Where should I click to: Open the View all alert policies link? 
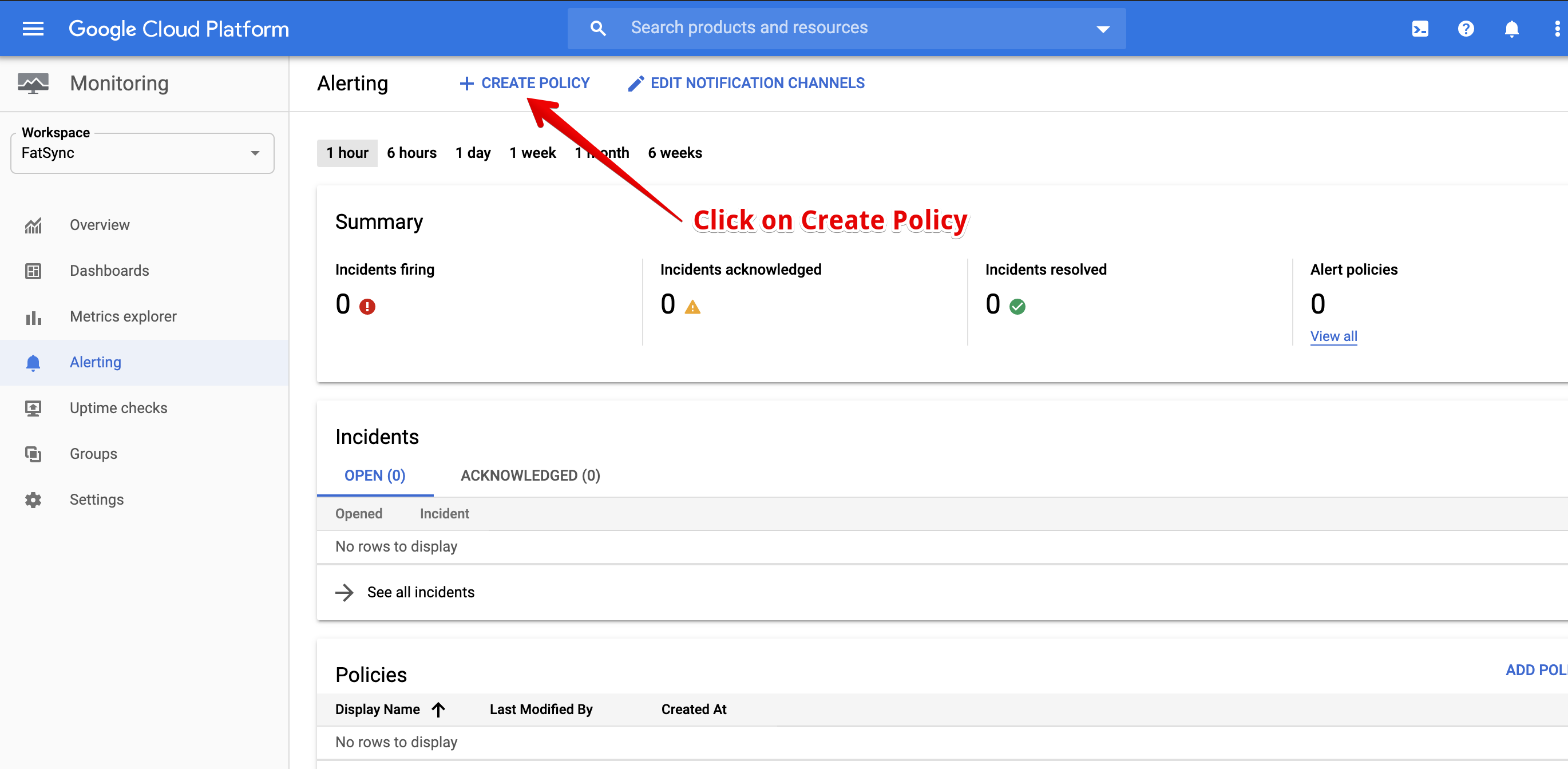click(1333, 336)
